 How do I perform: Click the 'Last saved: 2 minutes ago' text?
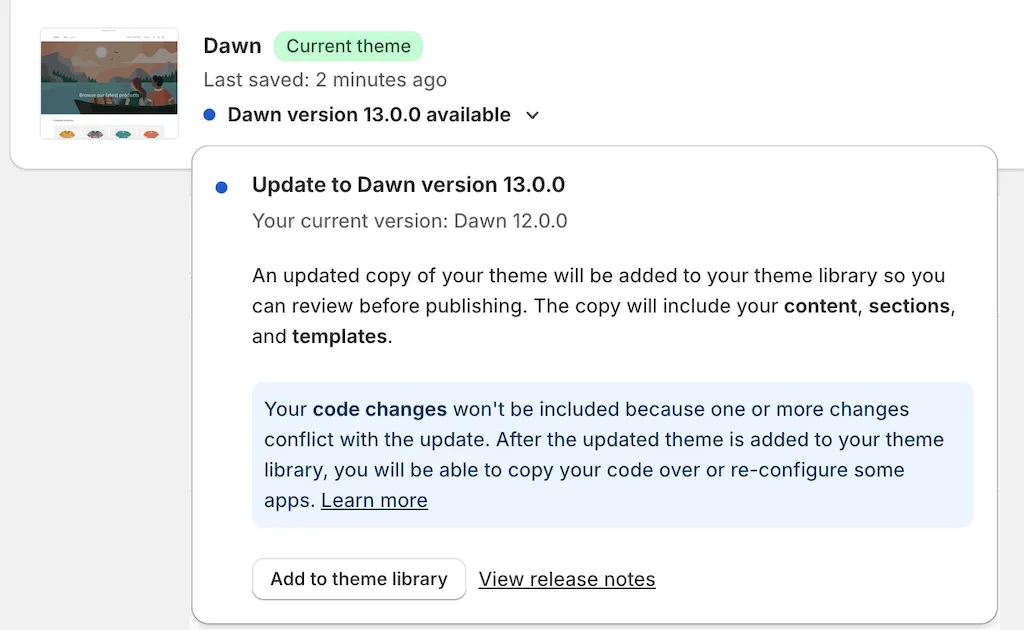pos(325,80)
